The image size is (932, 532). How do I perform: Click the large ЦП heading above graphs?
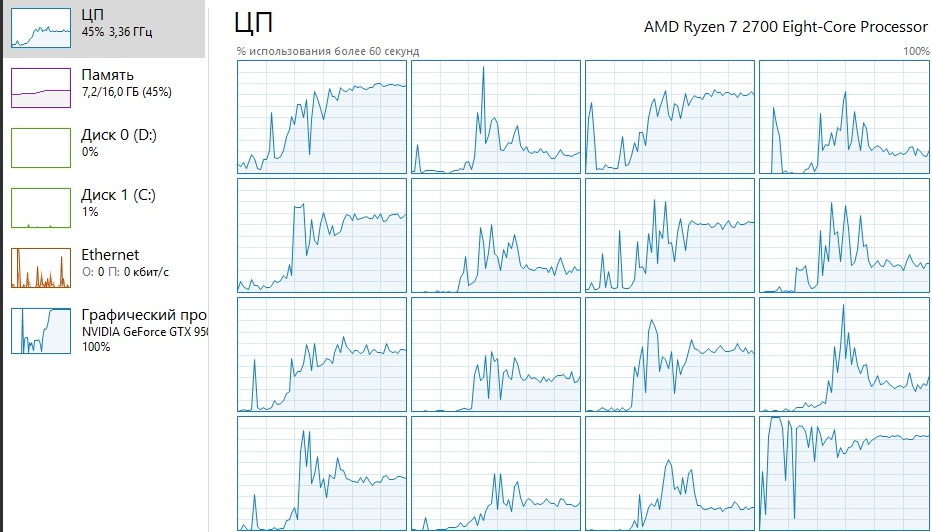coord(253,24)
